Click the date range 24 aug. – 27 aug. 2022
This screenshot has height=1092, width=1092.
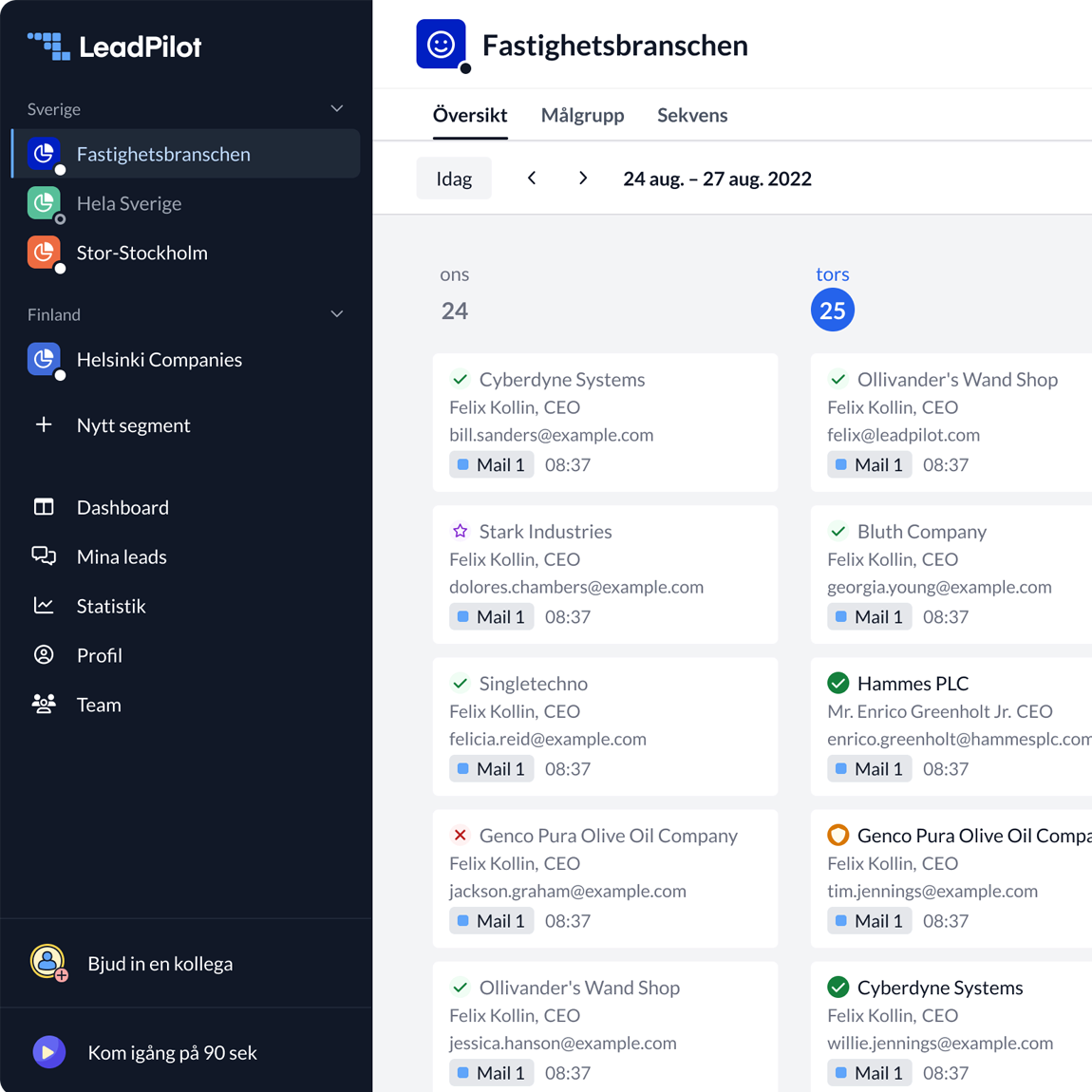tap(717, 179)
